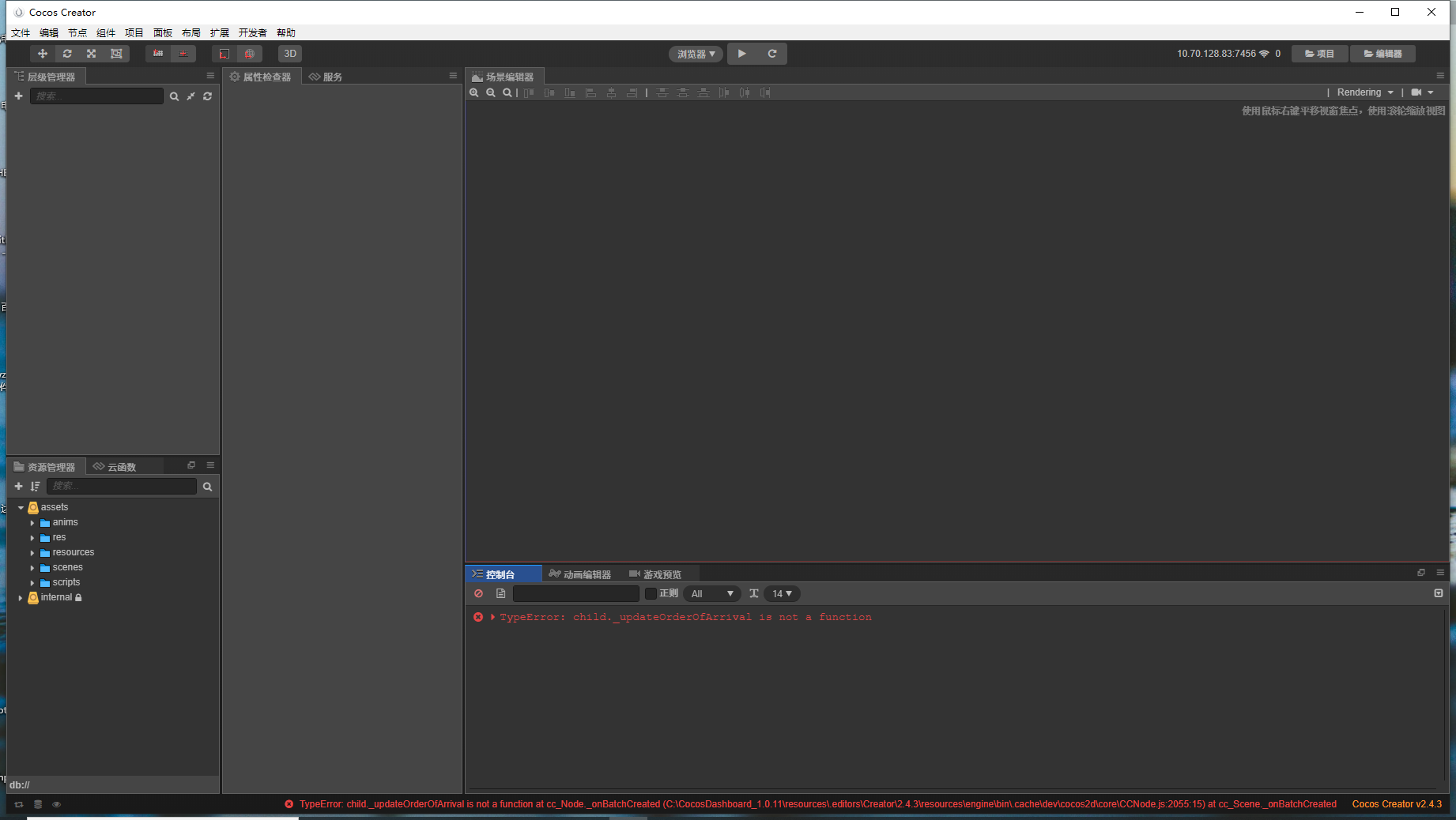Align selected nodes to vertical center
The height and width of the screenshot is (820, 1456).
point(549,92)
